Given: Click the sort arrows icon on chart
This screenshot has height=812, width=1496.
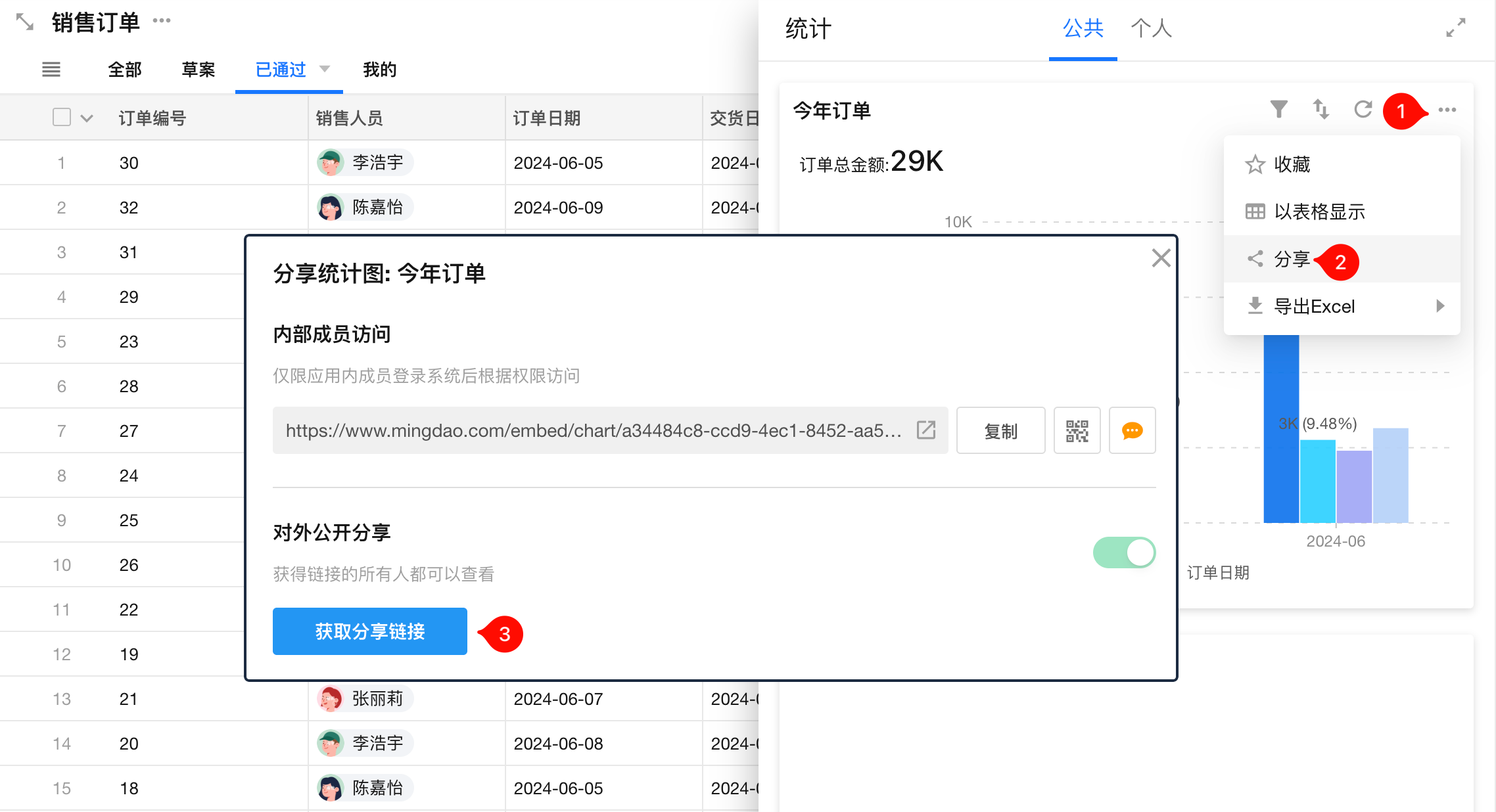Looking at the screenshot, I should point(1321,109).
